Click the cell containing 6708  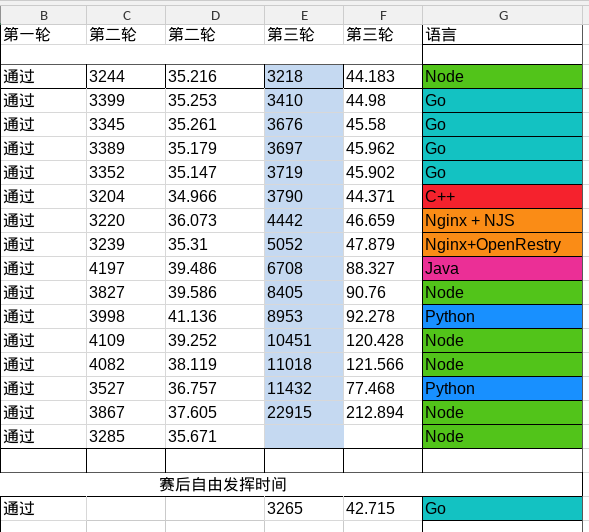click(x=304, y=269)
